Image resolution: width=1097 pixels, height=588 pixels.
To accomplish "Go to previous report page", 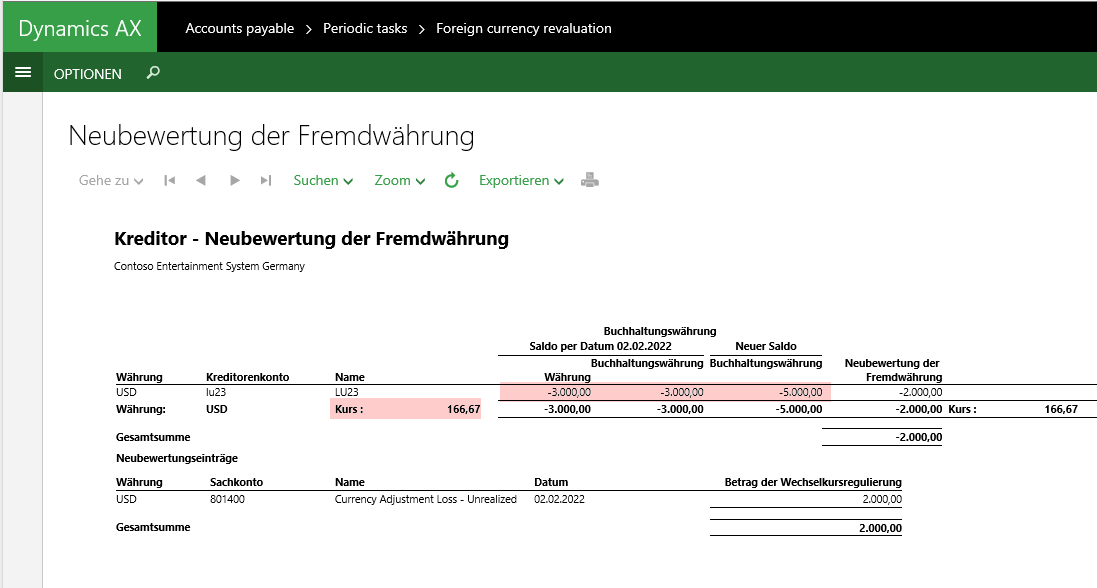I will coord(201,181).
